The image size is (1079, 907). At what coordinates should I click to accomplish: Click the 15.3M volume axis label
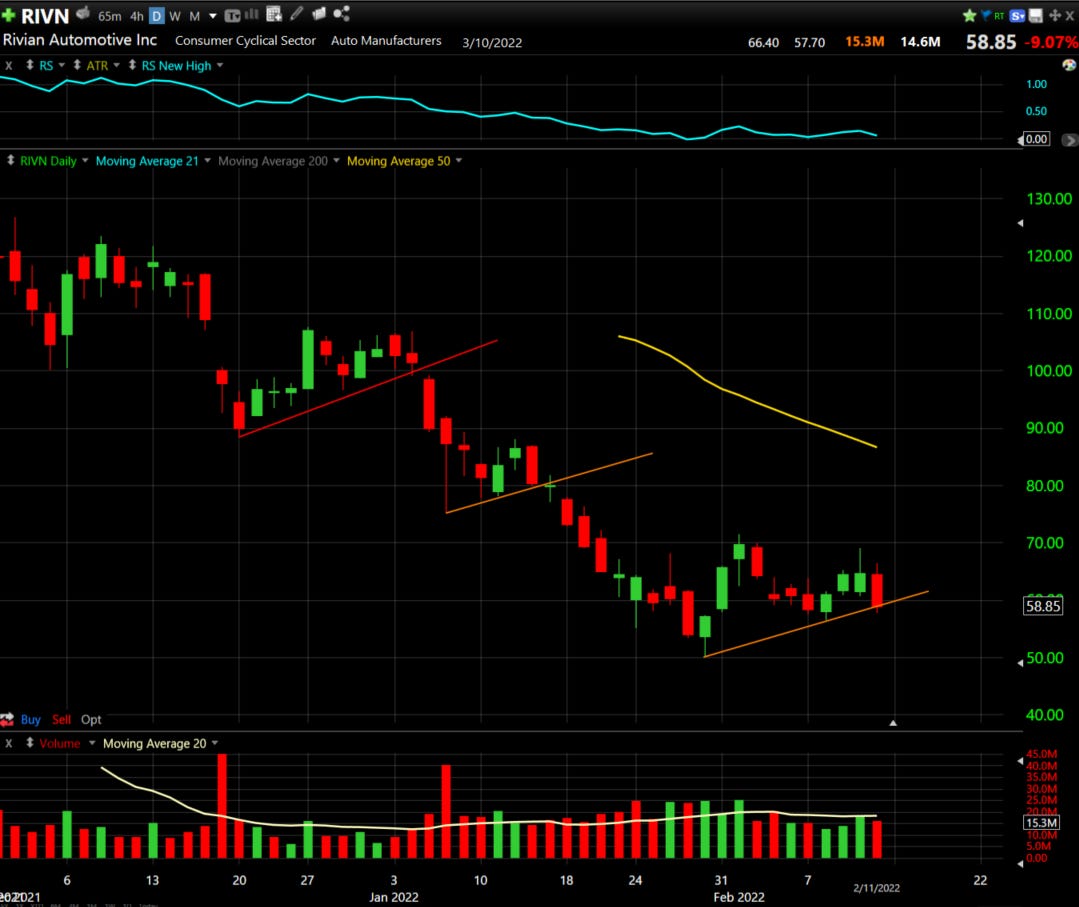click(x=1041, y=823)
